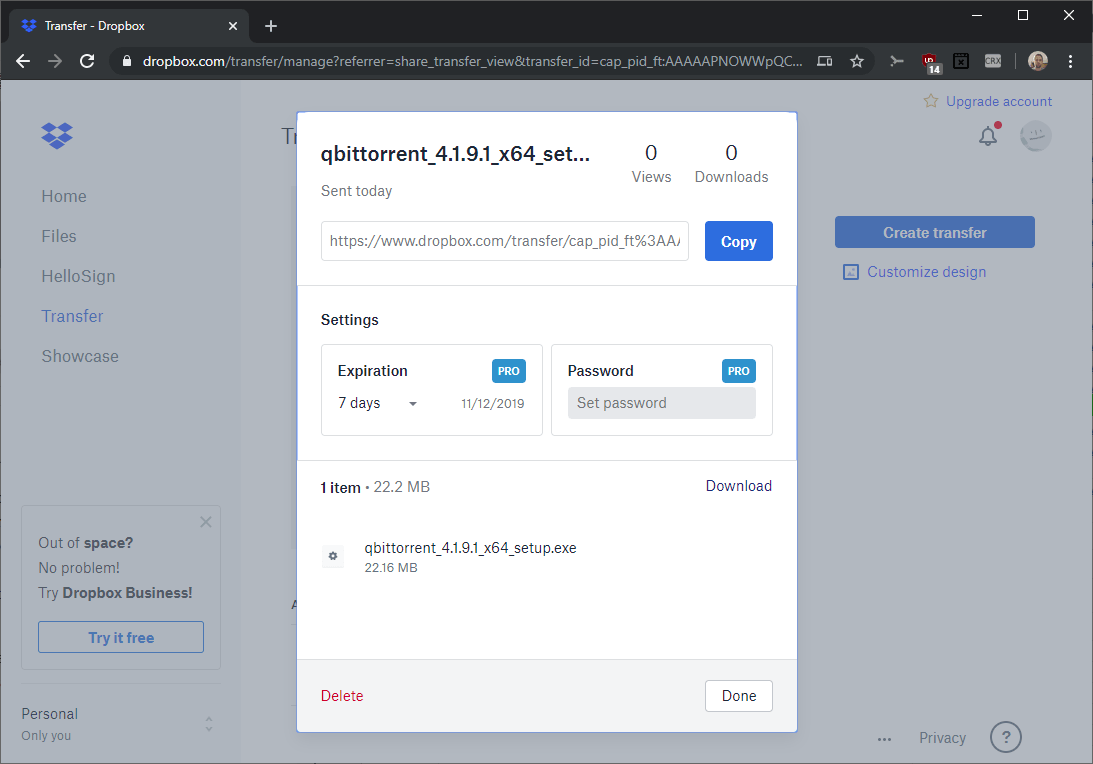This screenshot has height=764, width=1093.
Task: Open Customize design link
Action: point(926,272)
